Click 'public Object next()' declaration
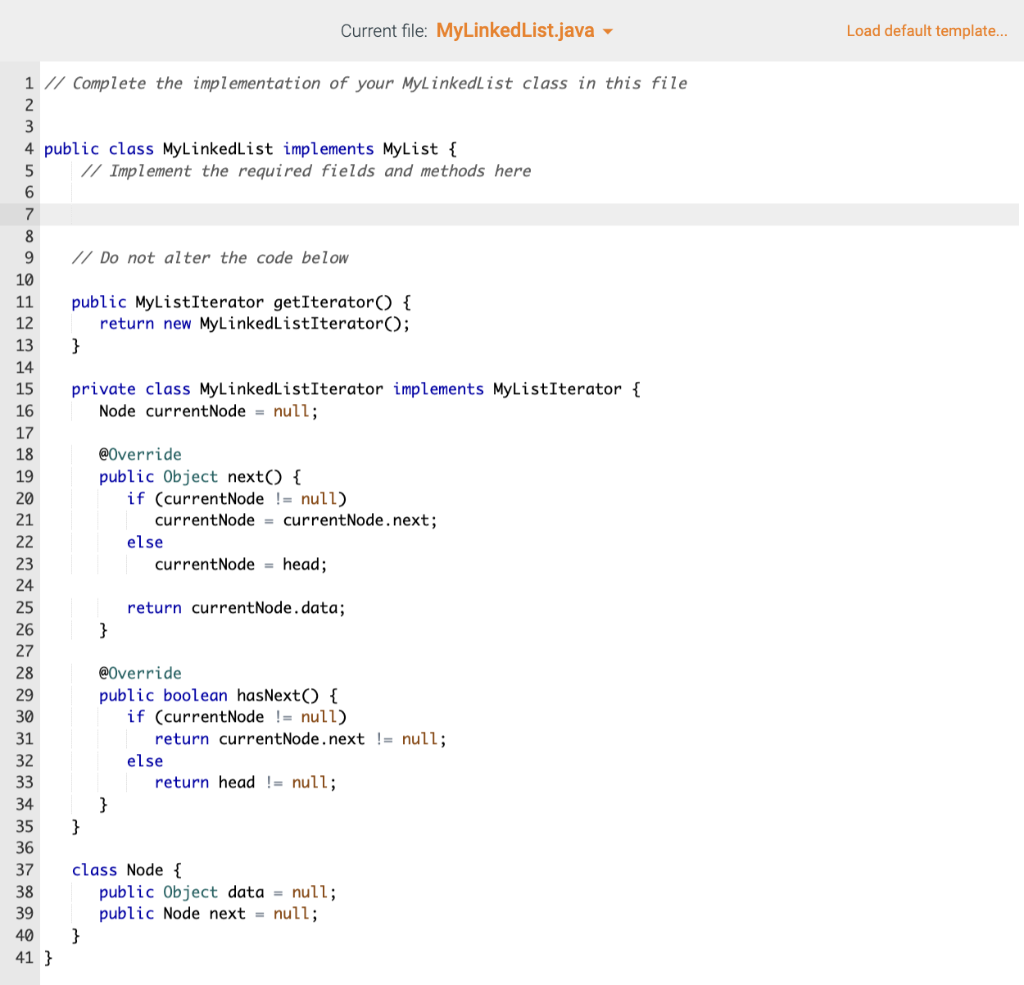The image size is (1024, 985). pos(200,476)
